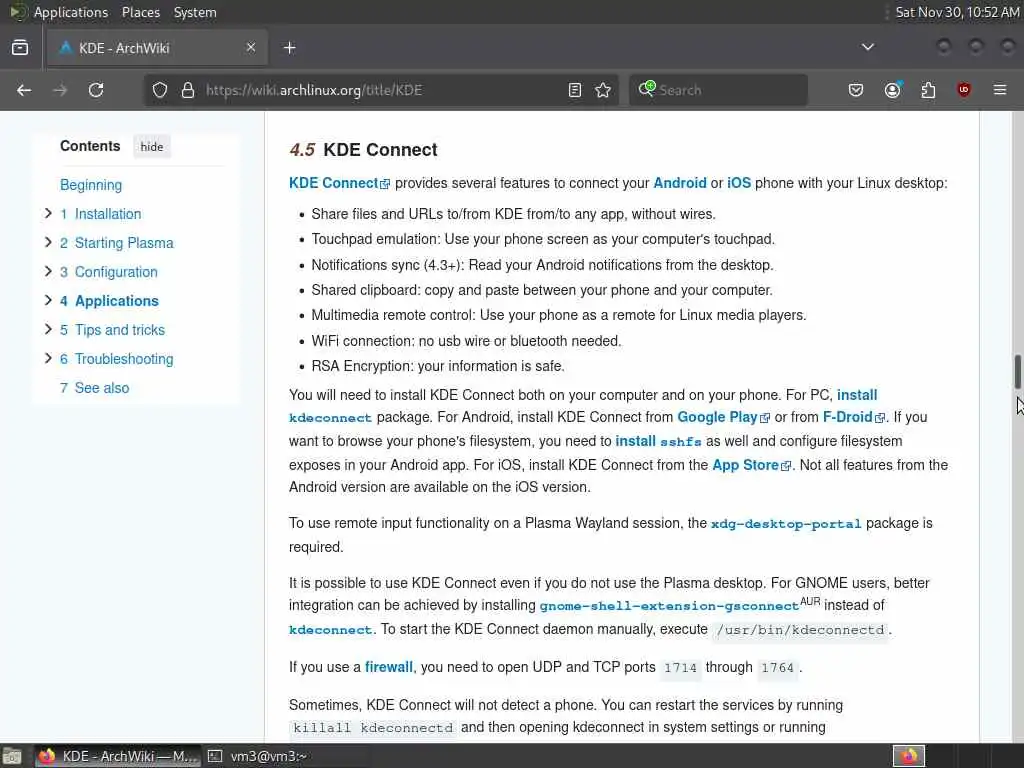The height and width of the screenshot is (768, 1024).
Task: Open the sshfs package link
Action: pyautogui.click(x=680, y=442)
